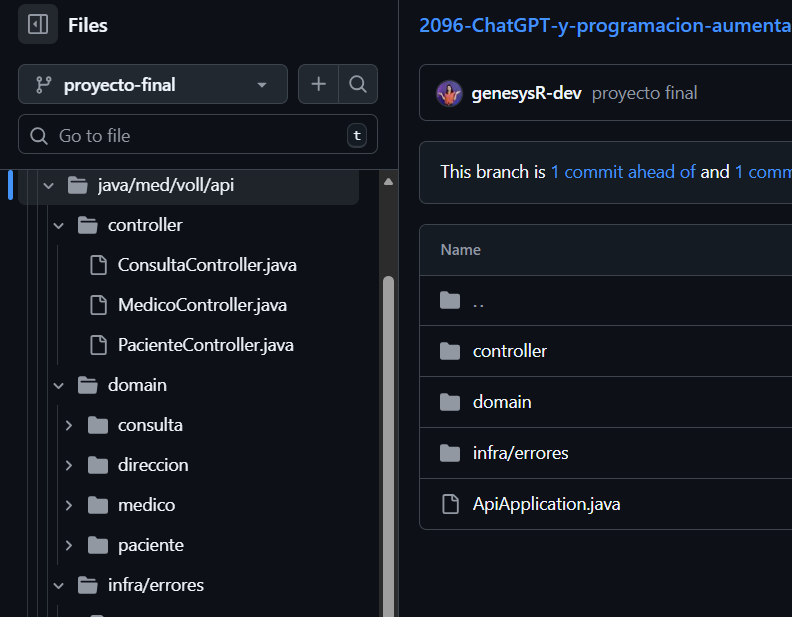
Task: Expand the medico folder in tree
Action: (x=68, y=505)
